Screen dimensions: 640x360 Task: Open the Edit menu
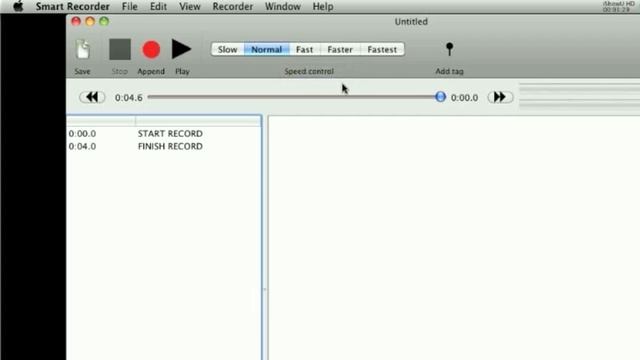[158, 7]
